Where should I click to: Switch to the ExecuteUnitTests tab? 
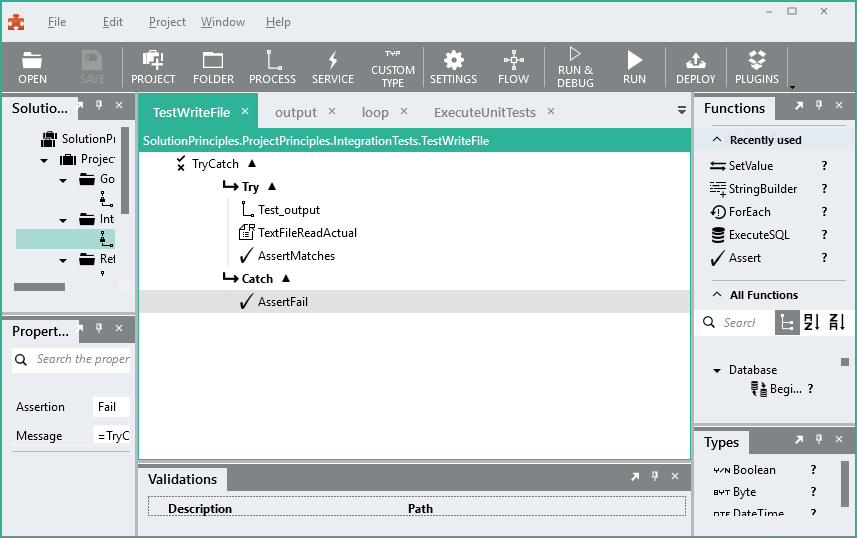pos(484,112)
